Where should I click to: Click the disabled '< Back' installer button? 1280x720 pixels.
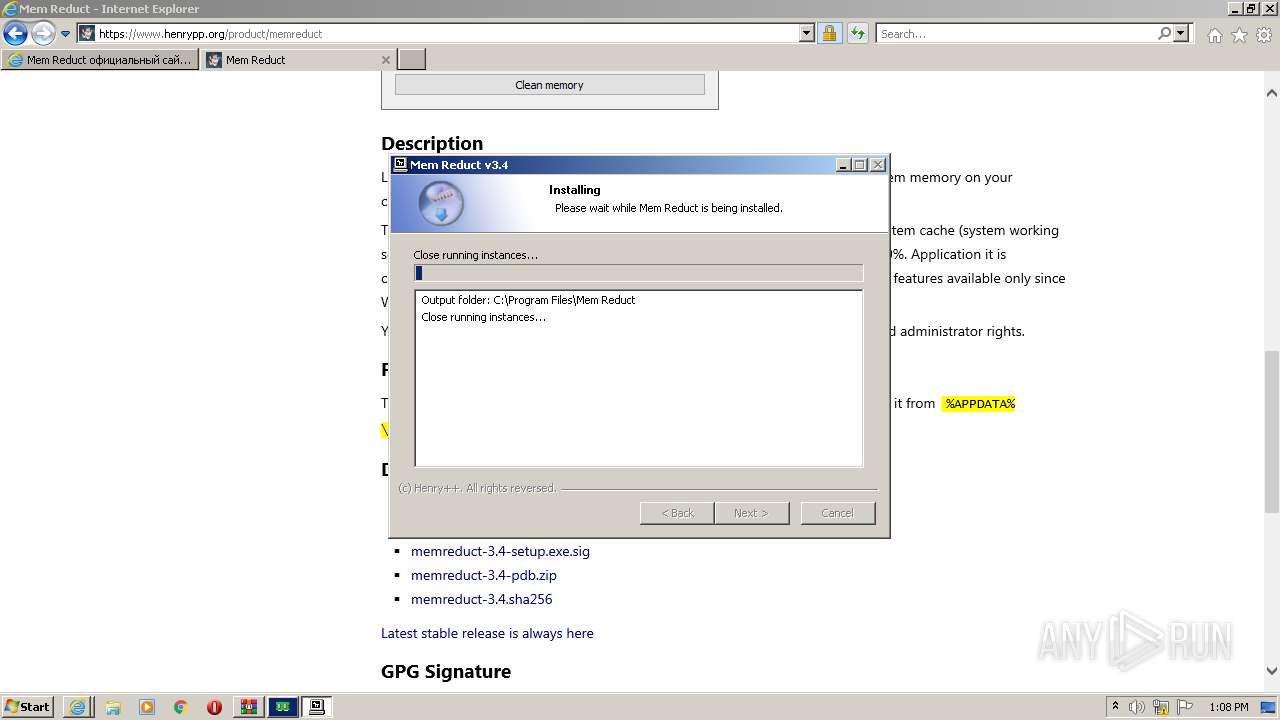click(677, 513)
